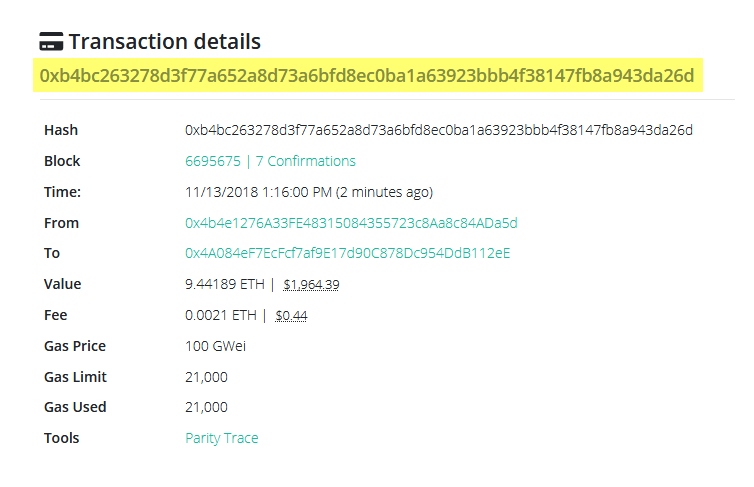Select the plain Hash value text
This screenshot has width=754, height=487.
439,130
